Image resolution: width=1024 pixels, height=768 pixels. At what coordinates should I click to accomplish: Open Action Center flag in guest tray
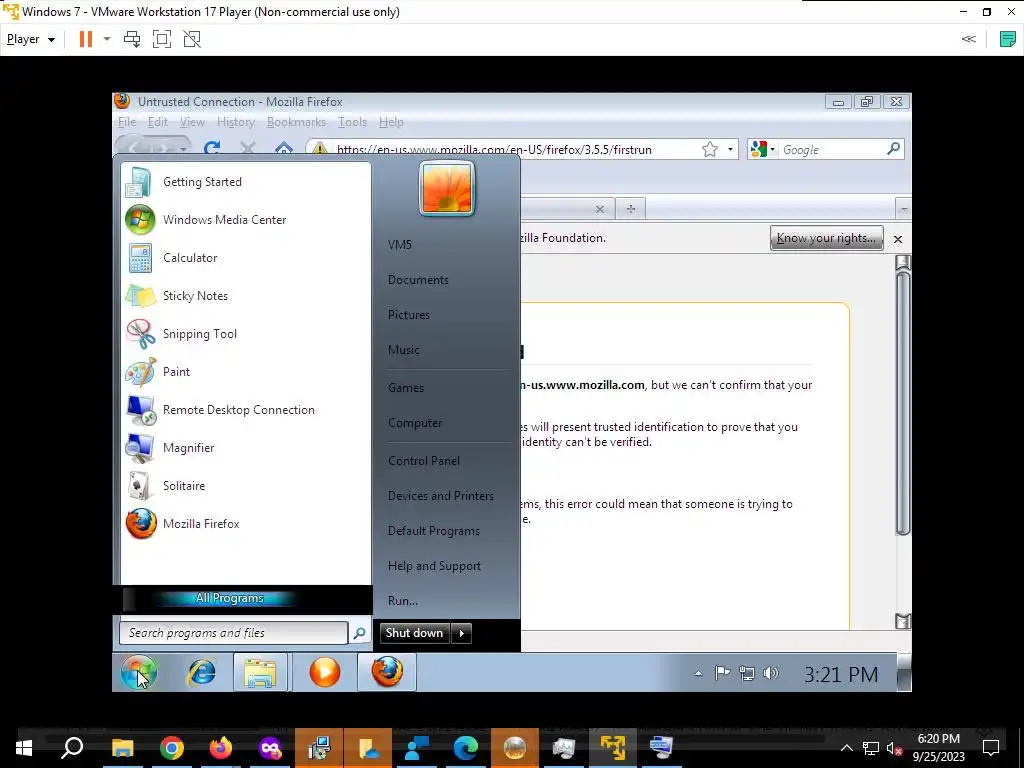click(722, 673)
